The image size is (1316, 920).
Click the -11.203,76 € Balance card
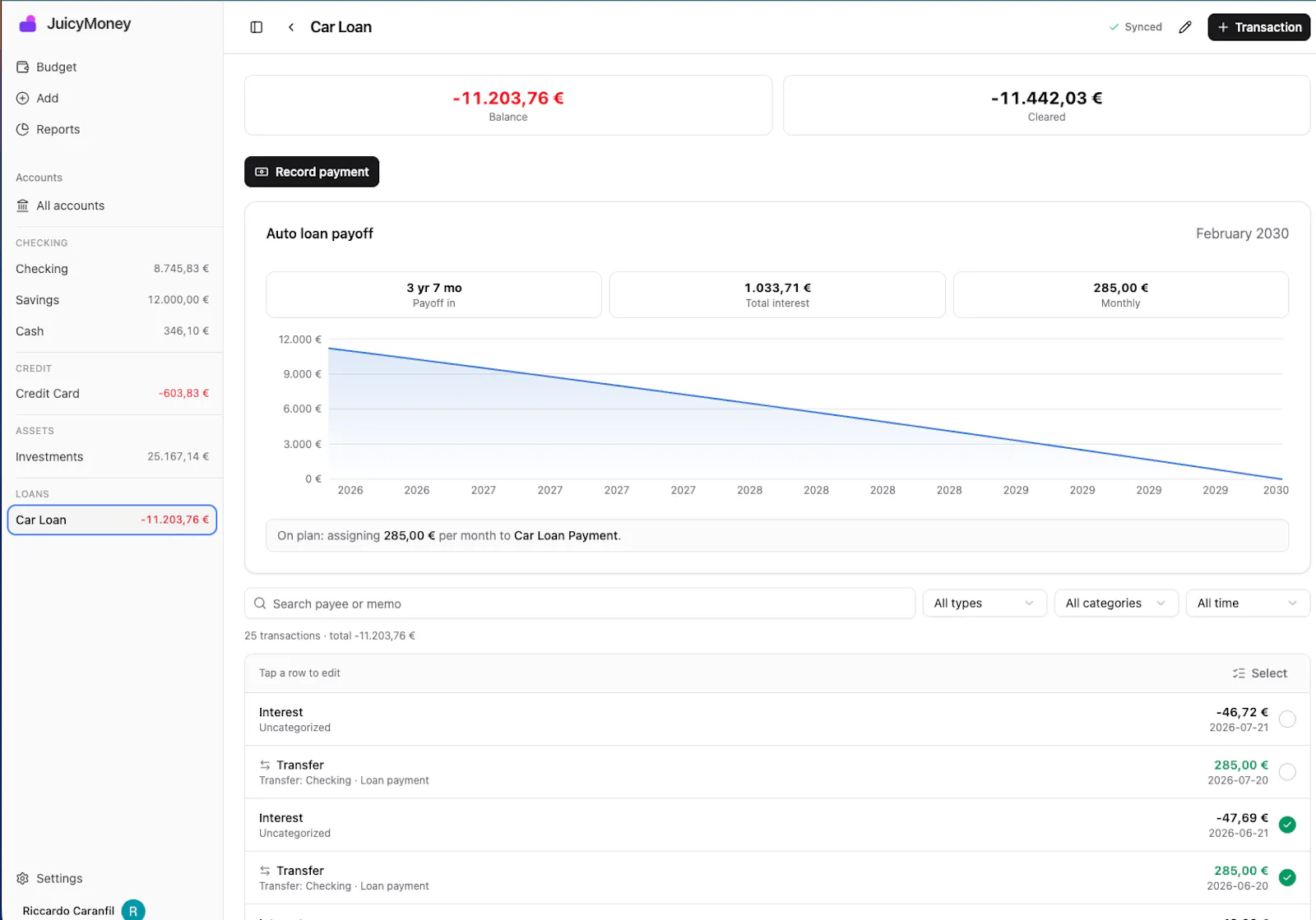coord(508,105)
